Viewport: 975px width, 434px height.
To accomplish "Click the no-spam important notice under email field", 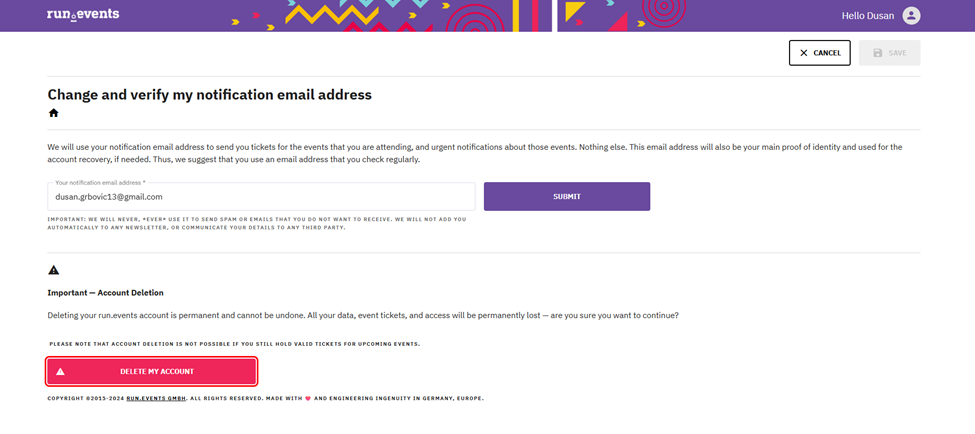I will (x=256, y=223).
